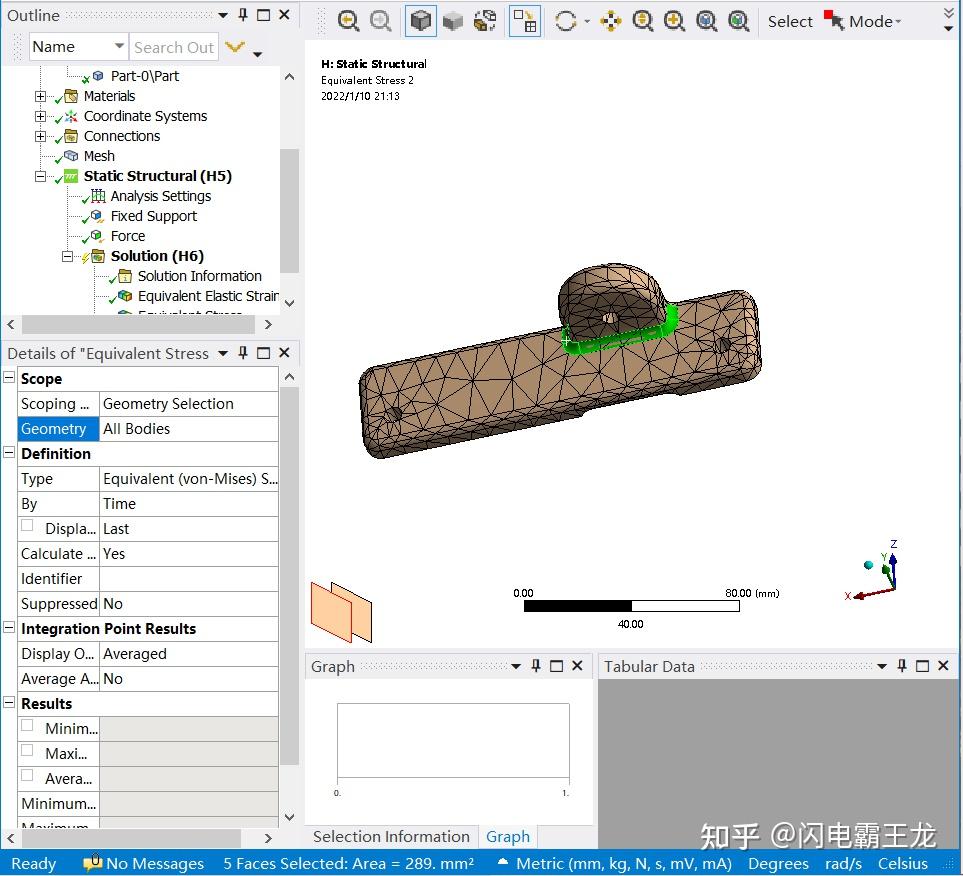Click the cyan isometric ball on triad
The image size is (963, 876).
tap(868, 565)
